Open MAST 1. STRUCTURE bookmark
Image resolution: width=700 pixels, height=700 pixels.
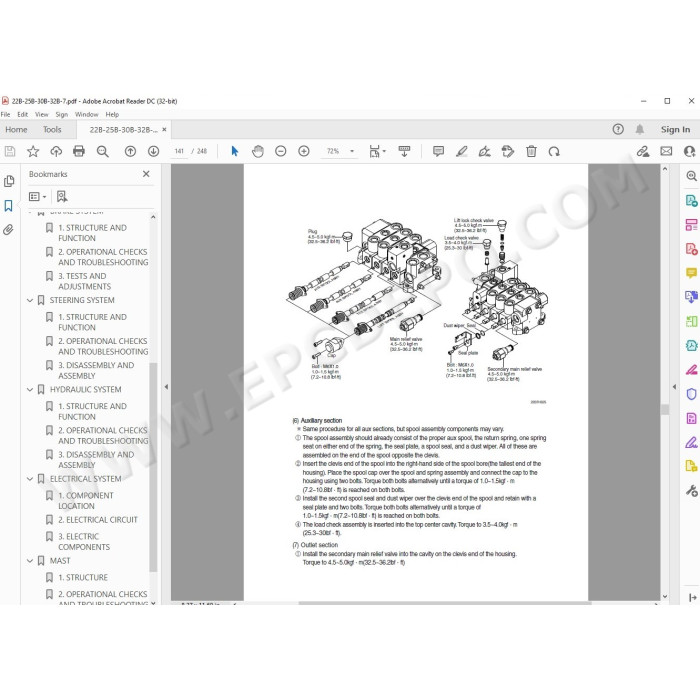[x=83, y=577]
